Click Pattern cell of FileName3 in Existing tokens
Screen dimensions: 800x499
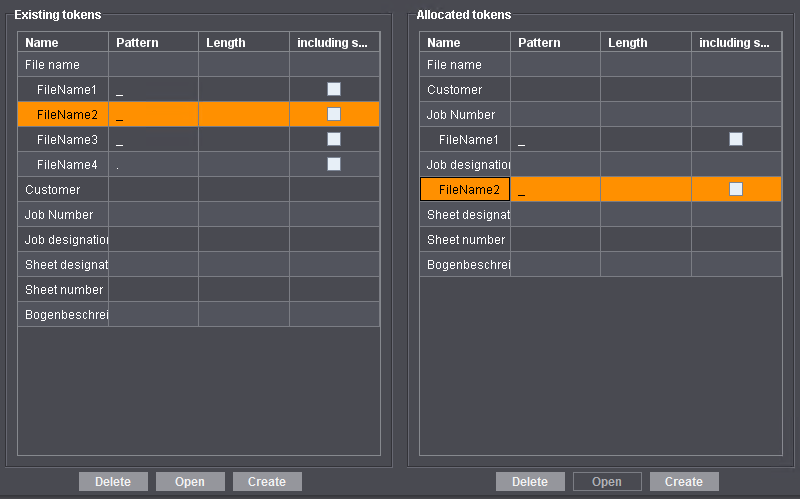154,139
